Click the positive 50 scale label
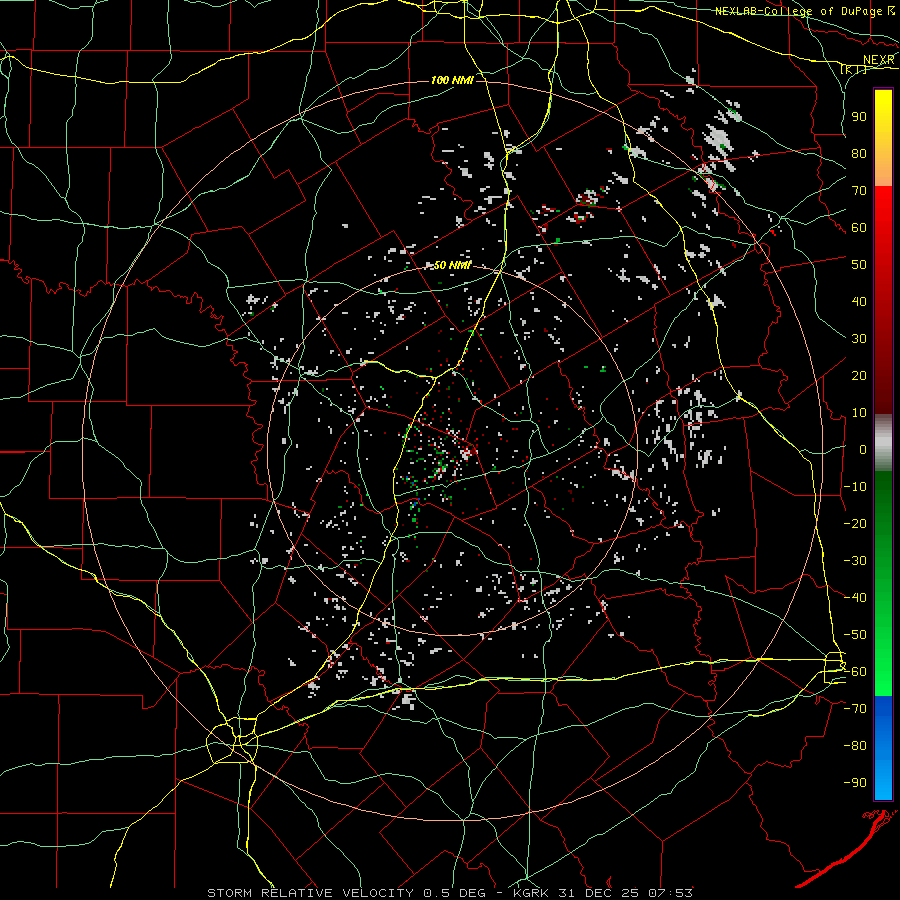This screenshot has width=900, height=900. [x=859, y=265]
